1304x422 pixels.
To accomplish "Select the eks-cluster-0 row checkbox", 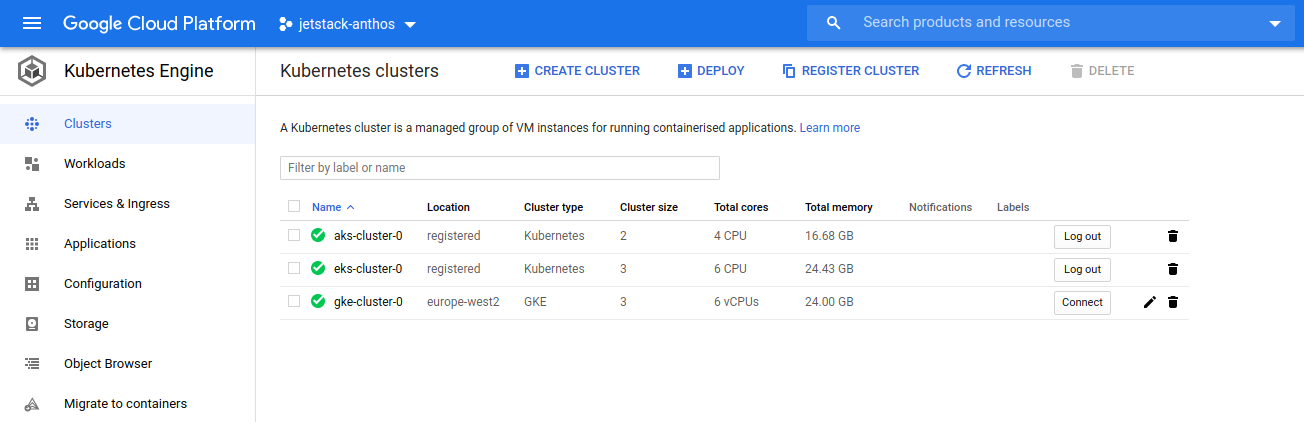I will pyautogui.click(x=294, y=269).
